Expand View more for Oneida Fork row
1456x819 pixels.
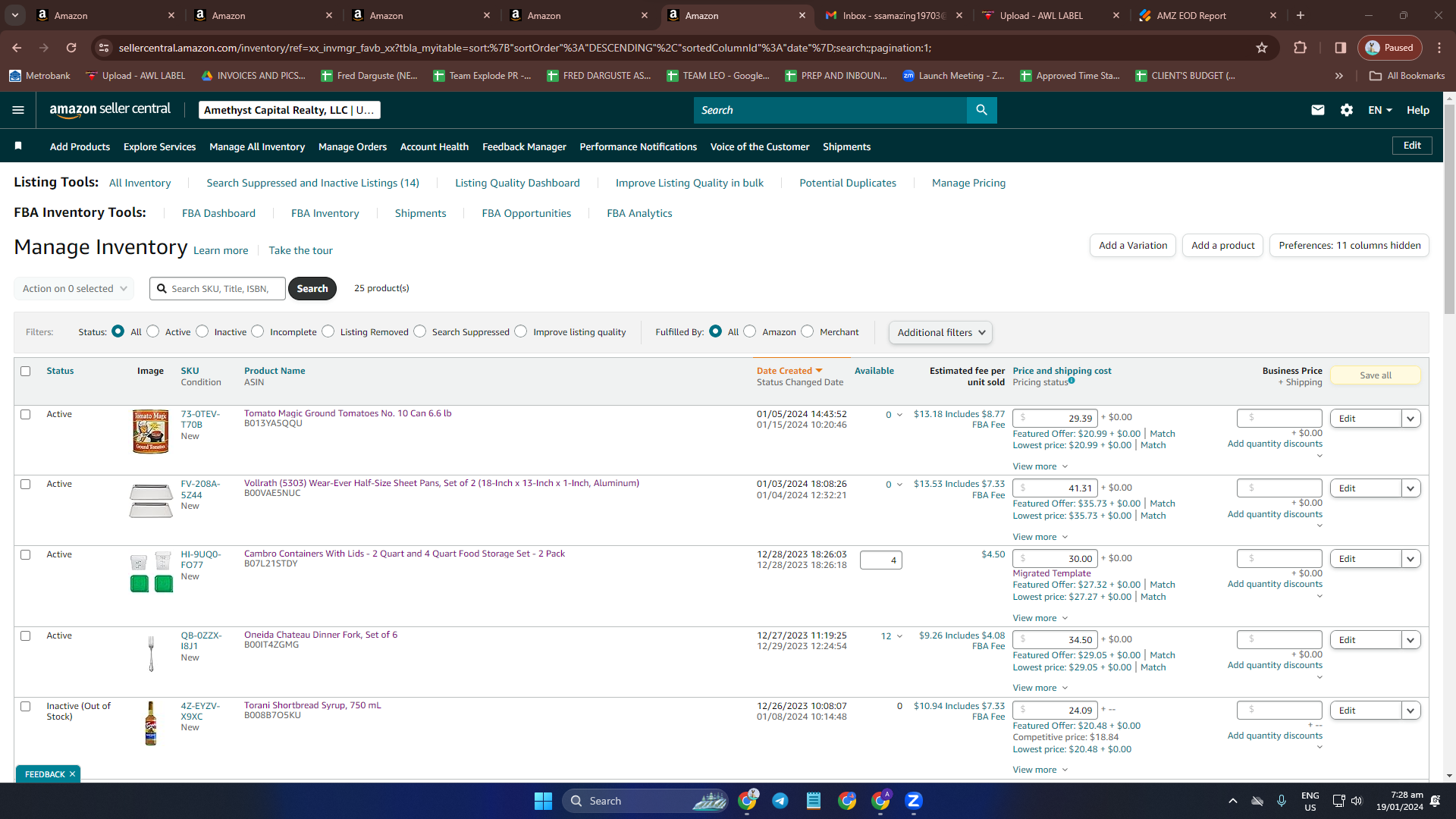pos(1040,689)
